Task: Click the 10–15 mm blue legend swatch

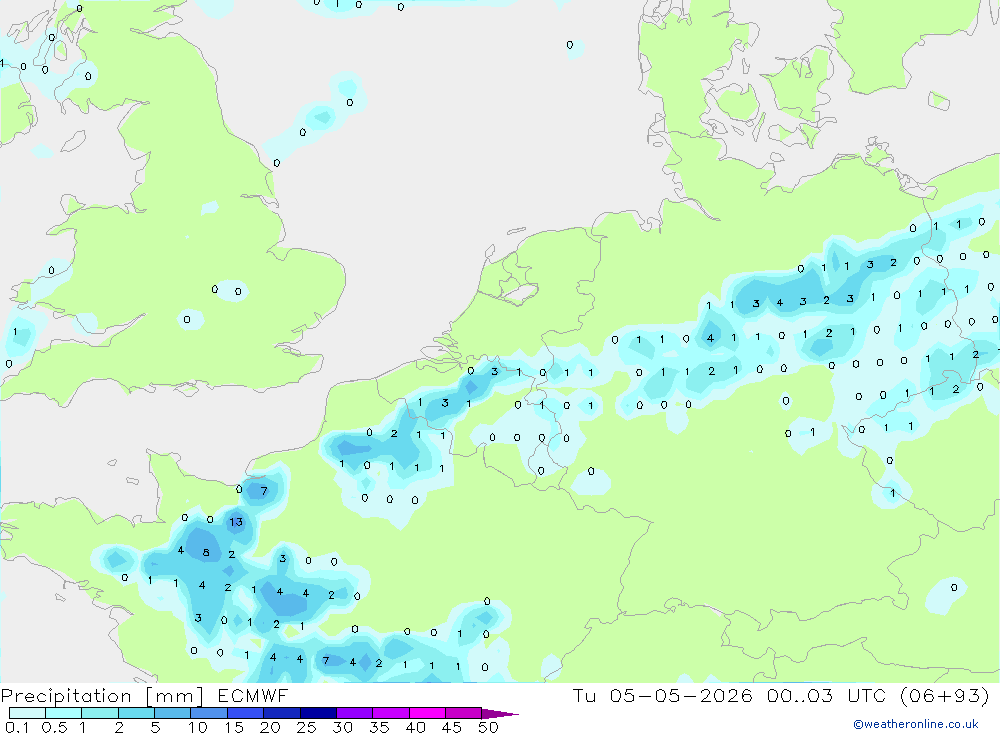Action: (x=209, y=713)
